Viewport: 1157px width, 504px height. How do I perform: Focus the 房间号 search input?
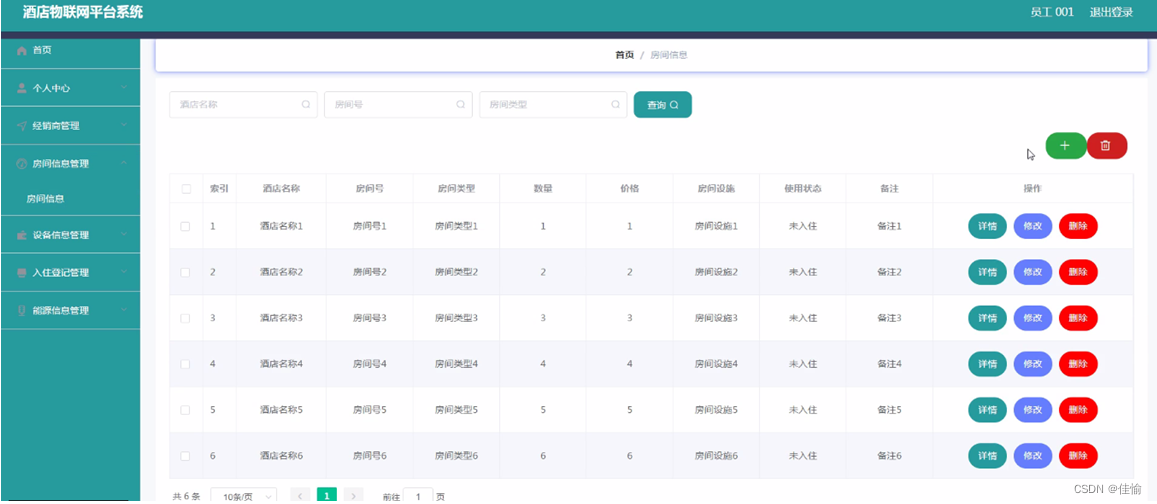point(398,105)
